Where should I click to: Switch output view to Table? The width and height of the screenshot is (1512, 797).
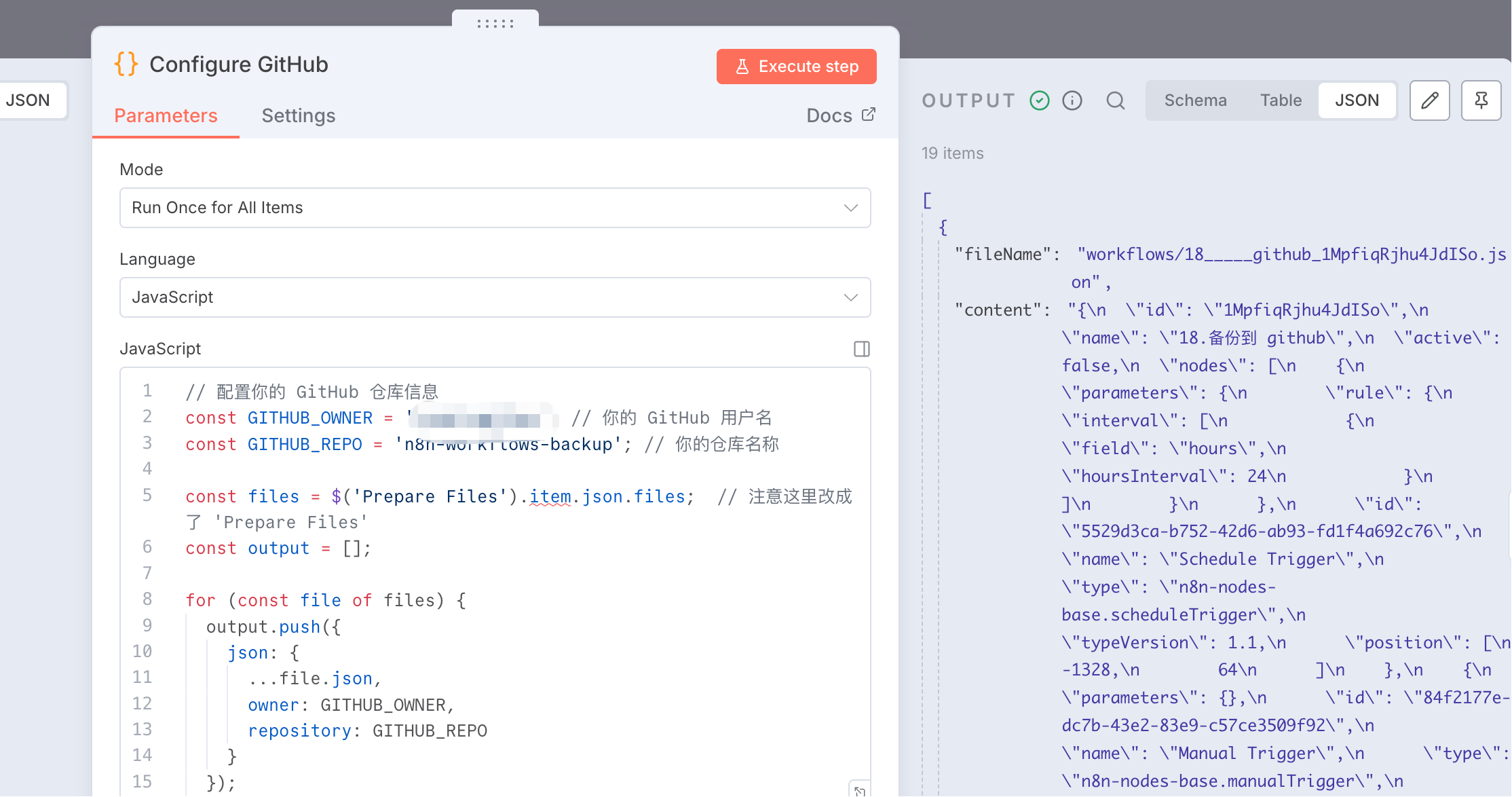tap(1281, 100)
